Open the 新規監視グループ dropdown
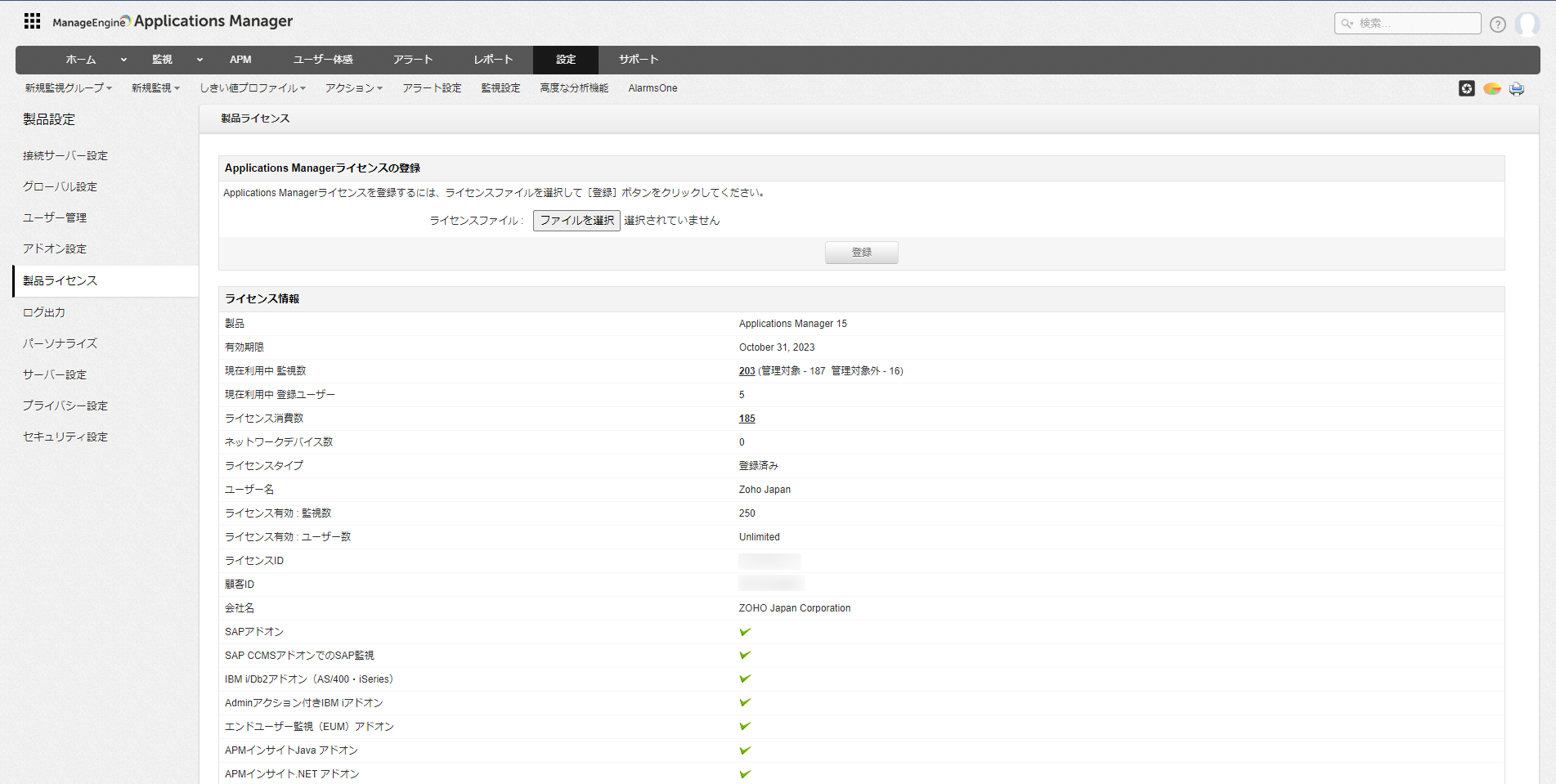The image size is (1556, 784). 69,88
